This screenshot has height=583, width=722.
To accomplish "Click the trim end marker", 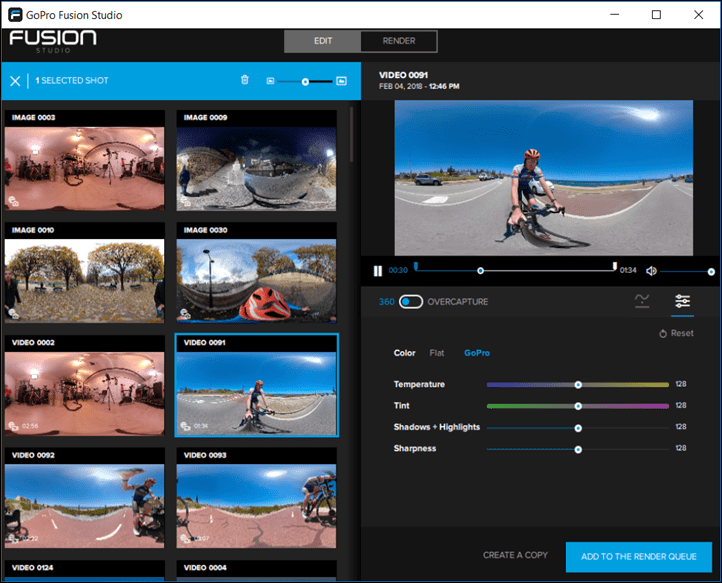I will pyautogui.click(x=615, y=266).
